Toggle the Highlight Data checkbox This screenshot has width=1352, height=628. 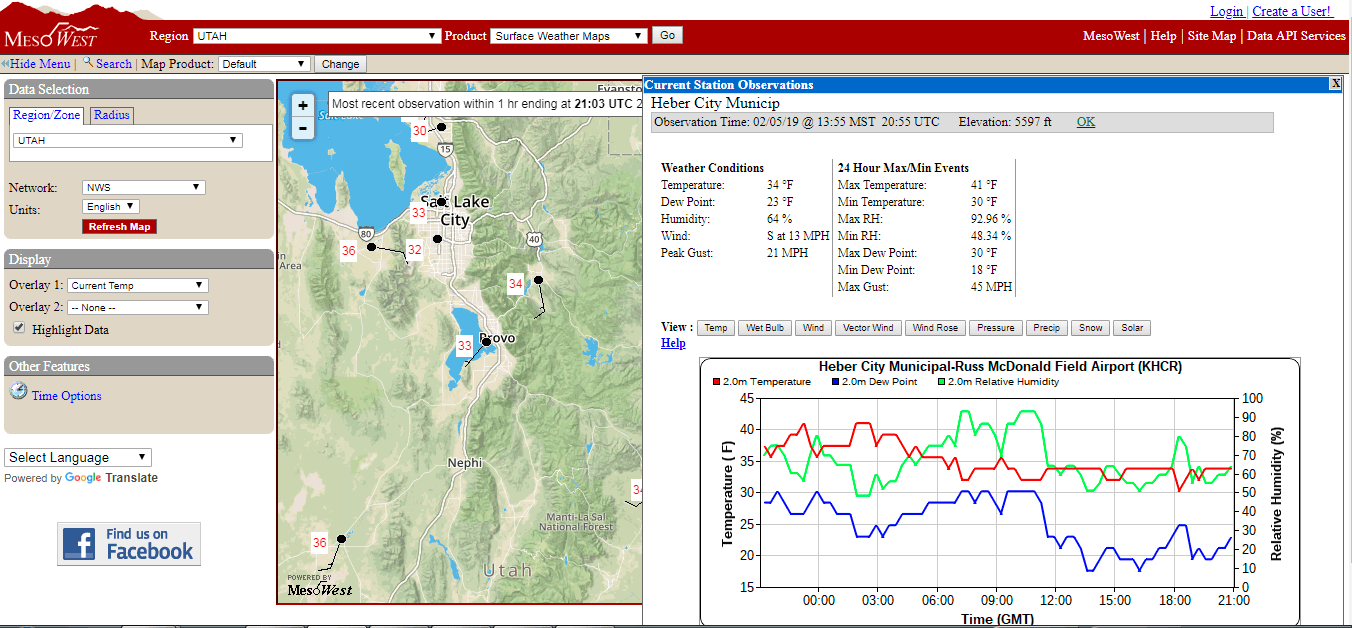(18, 329)
